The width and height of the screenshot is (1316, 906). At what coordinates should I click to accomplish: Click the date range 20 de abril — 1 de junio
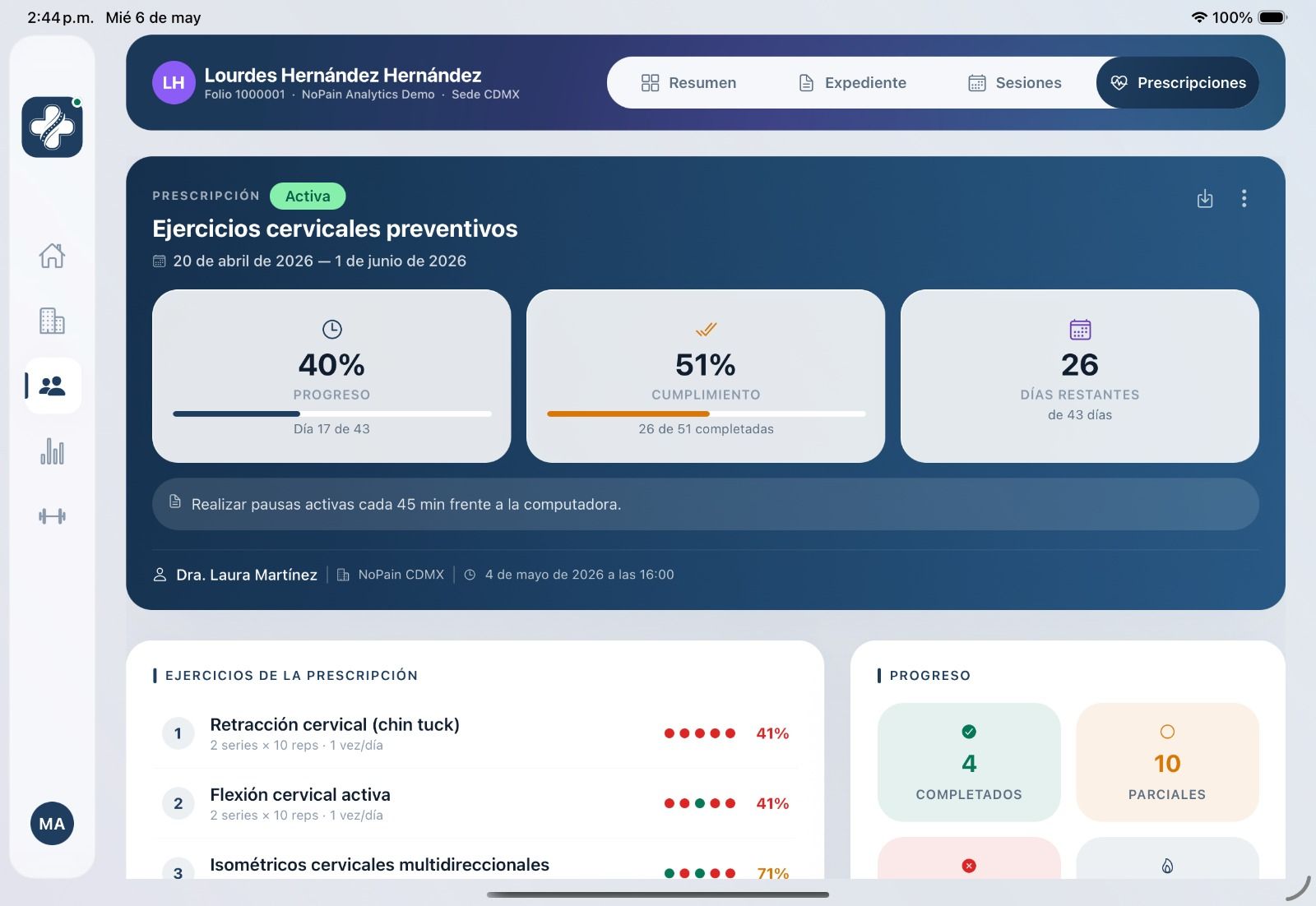pyautogui.click(x=319, y=261)
